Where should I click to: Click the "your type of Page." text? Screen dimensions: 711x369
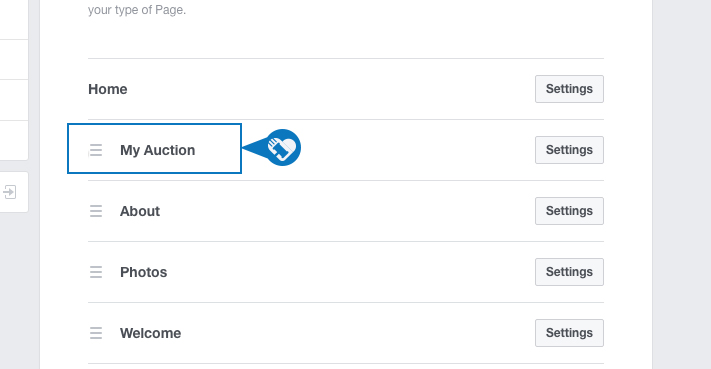137,10
